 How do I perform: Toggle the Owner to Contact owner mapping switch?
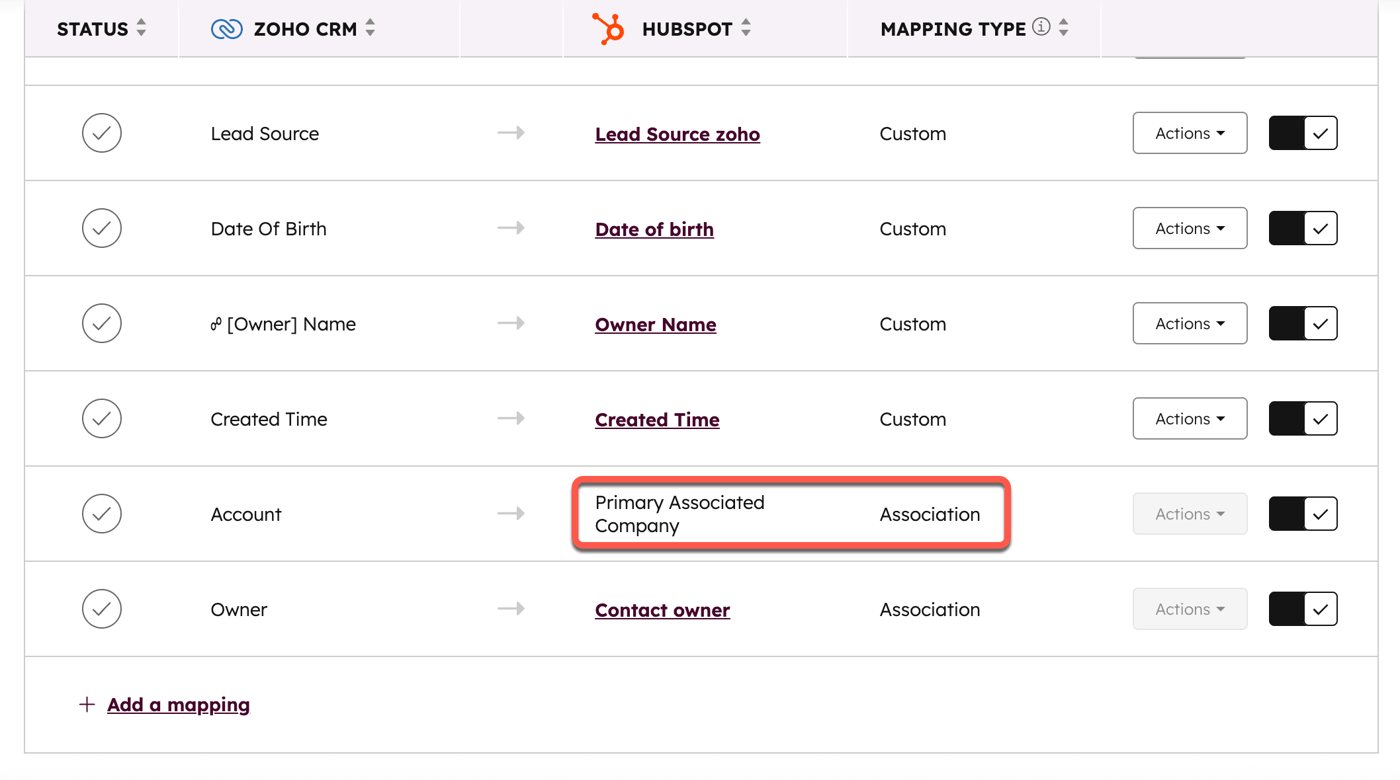[1303, 608]
